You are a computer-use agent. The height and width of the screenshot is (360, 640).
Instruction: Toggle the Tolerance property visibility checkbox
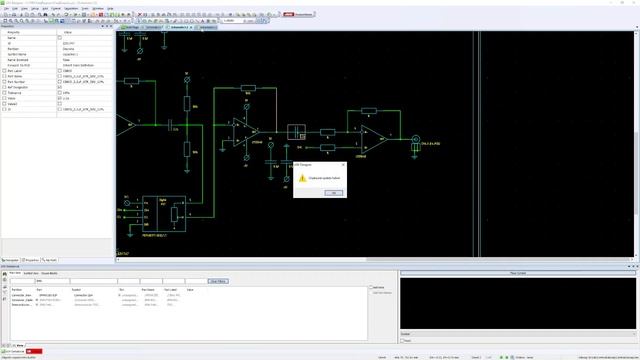coord(4,93)
